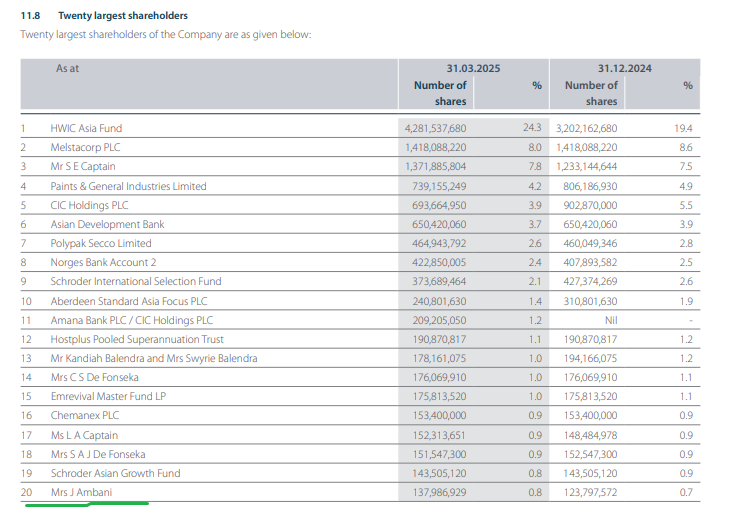Click share count "178,161,075"
This screenshot has height=515, width=735.
pos(439,359)
